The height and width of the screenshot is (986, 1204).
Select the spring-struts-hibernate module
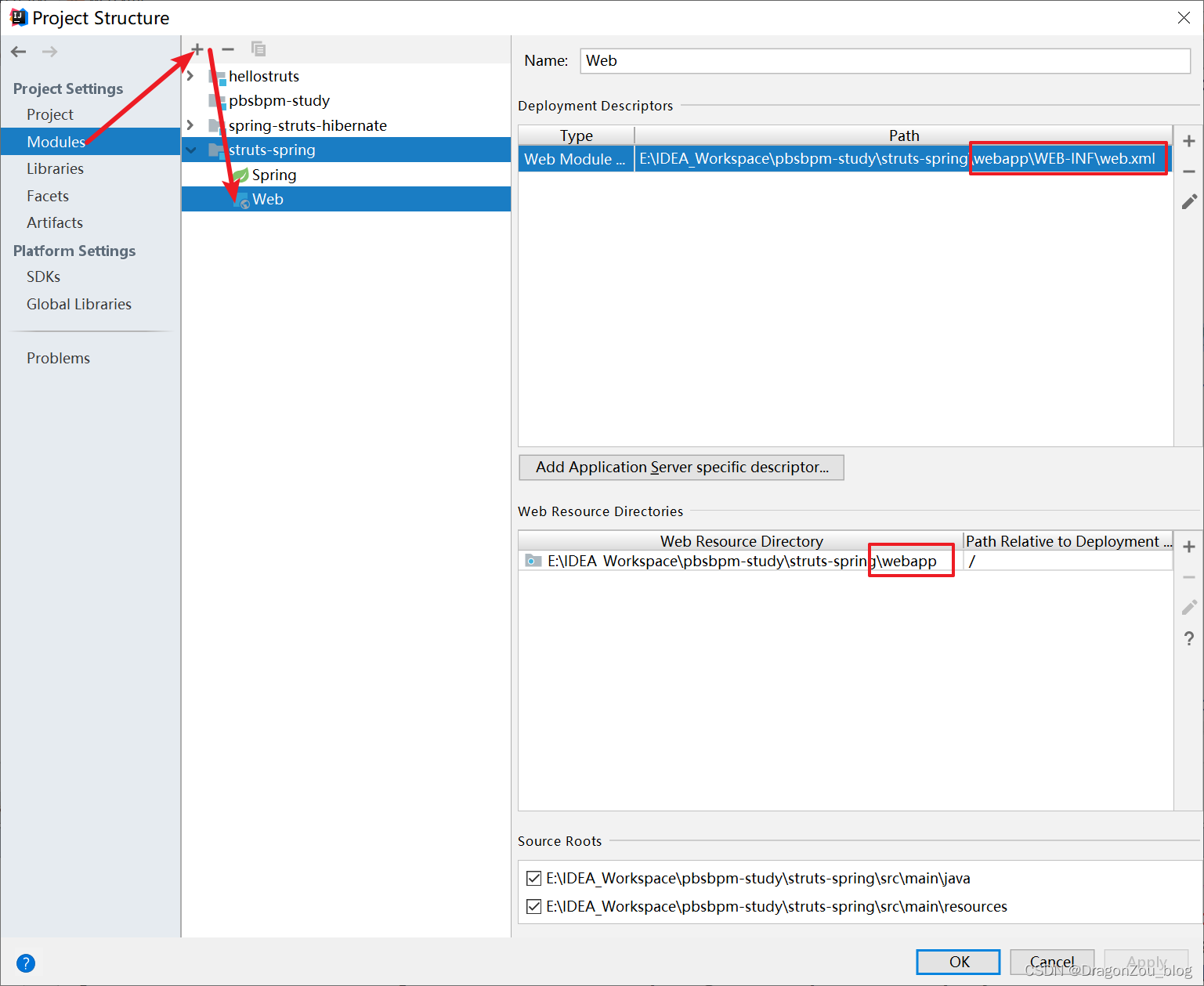(x=346, y=125)
